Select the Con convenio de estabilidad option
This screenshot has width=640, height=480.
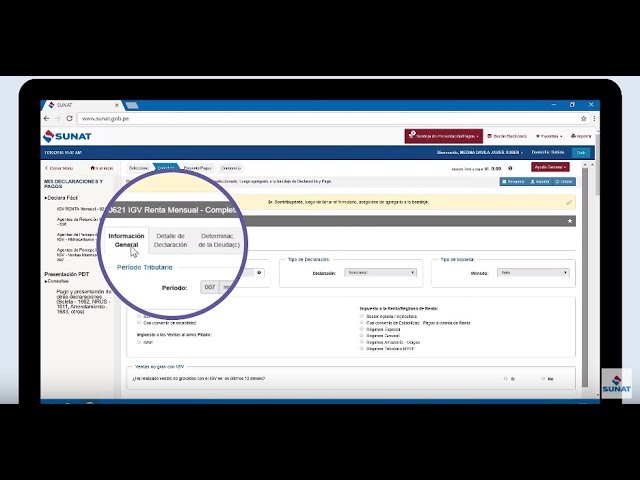pyautogui.click(x=139, y=323)
